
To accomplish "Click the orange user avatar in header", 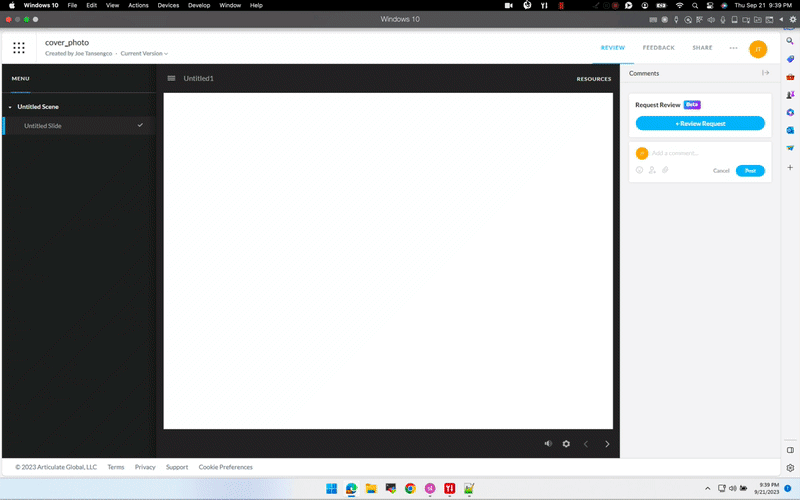I will pos(758,49).
